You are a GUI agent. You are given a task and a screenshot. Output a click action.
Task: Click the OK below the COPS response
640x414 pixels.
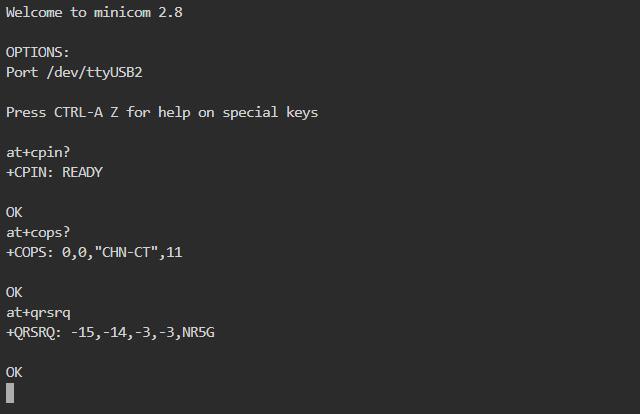14,292
